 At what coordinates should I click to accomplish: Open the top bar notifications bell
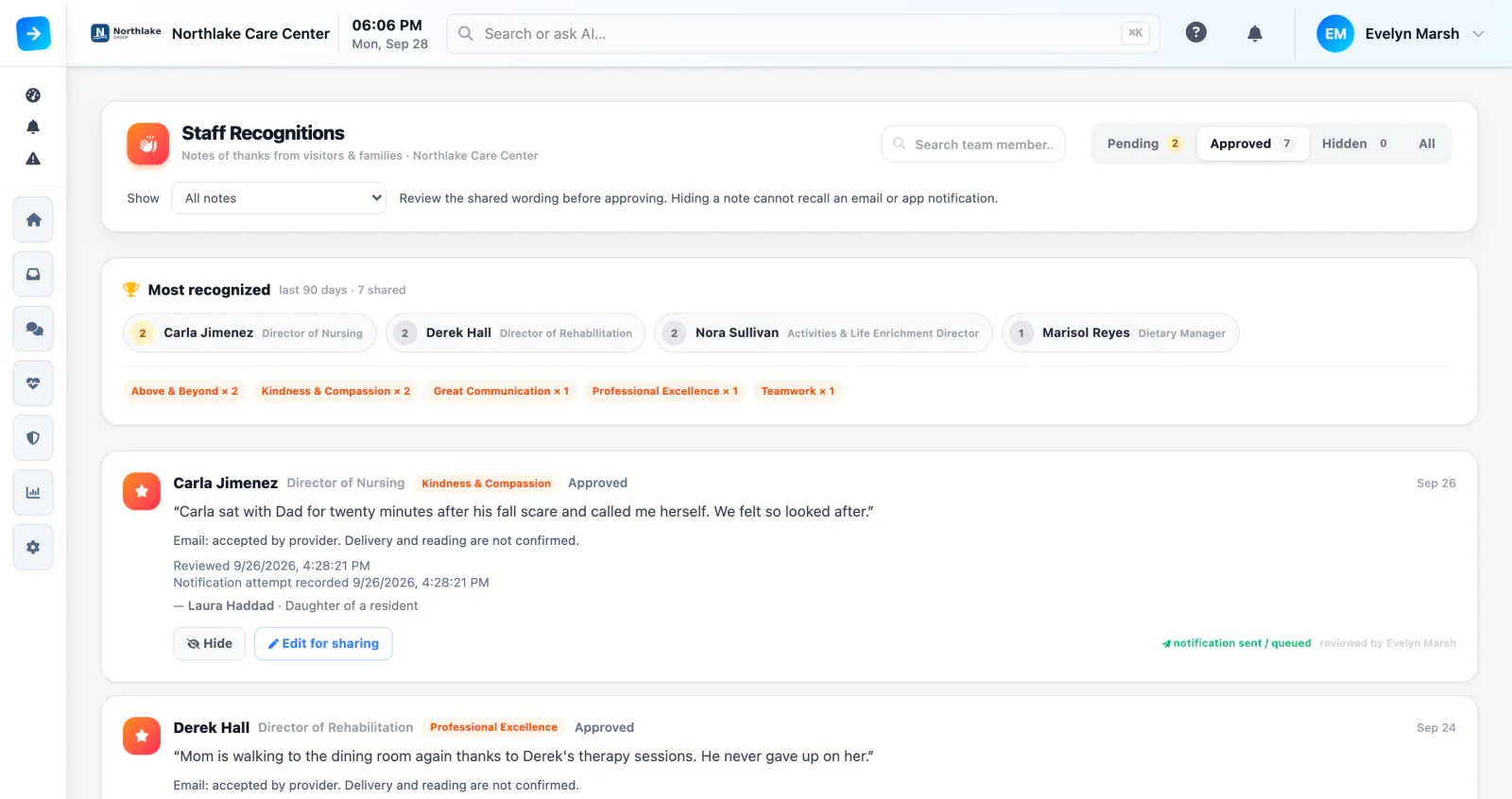point(1255,34)
